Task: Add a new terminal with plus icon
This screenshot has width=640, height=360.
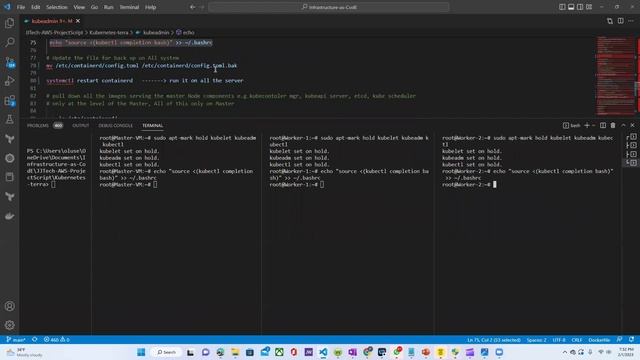Action: [x=587, y=125]
